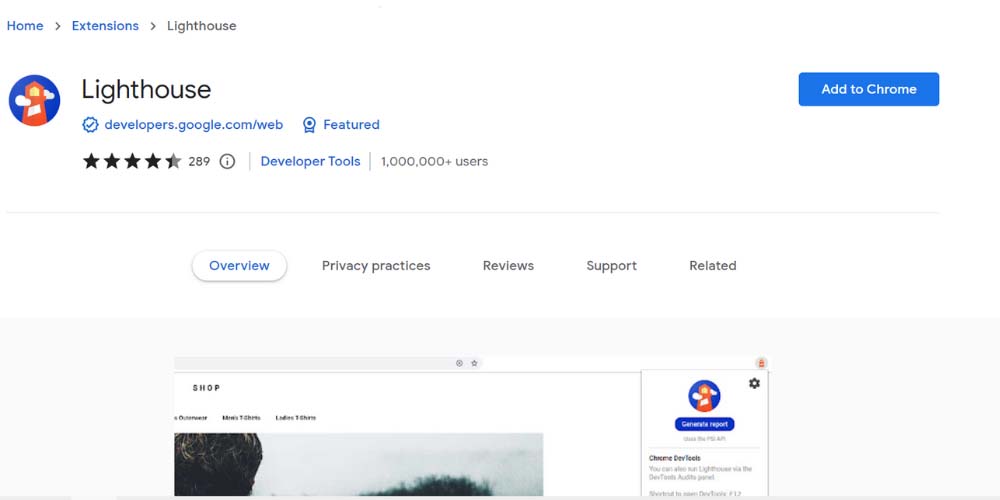Image resolution: width=1000 pixels, height=500 pixels.
Task: Click the five-star rating display
Action: 132,161
